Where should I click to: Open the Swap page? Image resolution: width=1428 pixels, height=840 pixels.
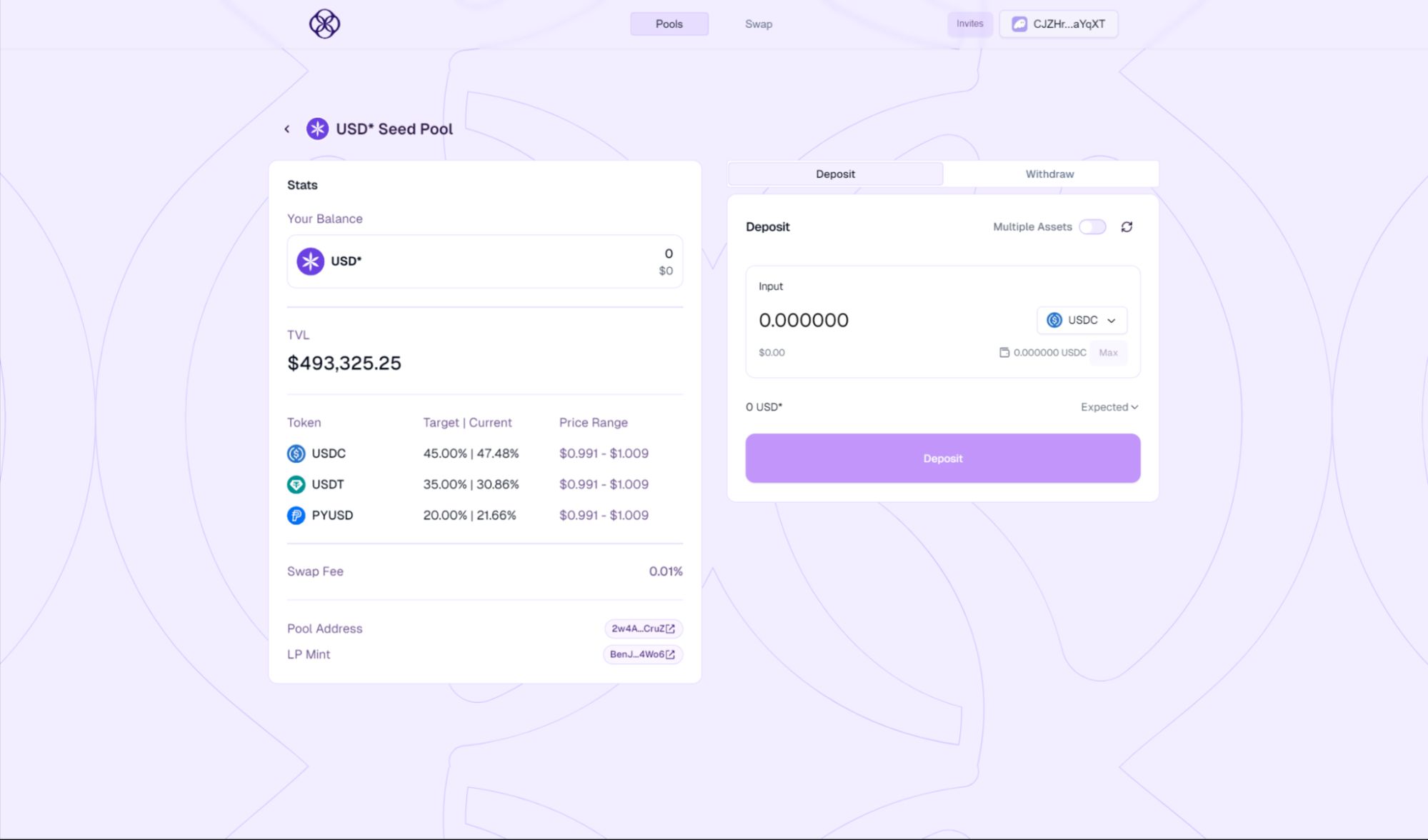tap(758, 24)
